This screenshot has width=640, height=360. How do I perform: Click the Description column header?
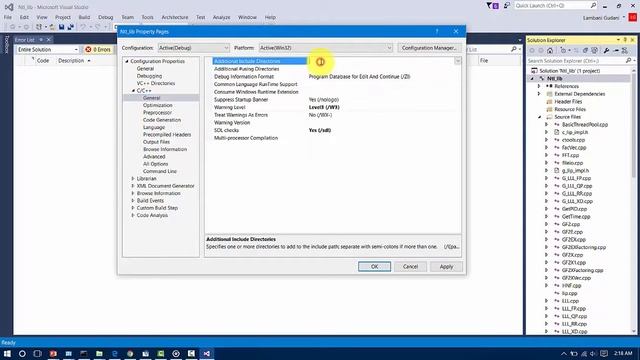[71, 60]
